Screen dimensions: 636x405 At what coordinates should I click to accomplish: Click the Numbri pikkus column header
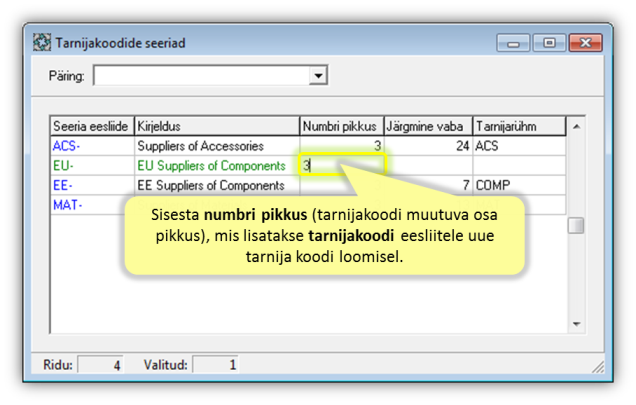click(x=342, y=127)
